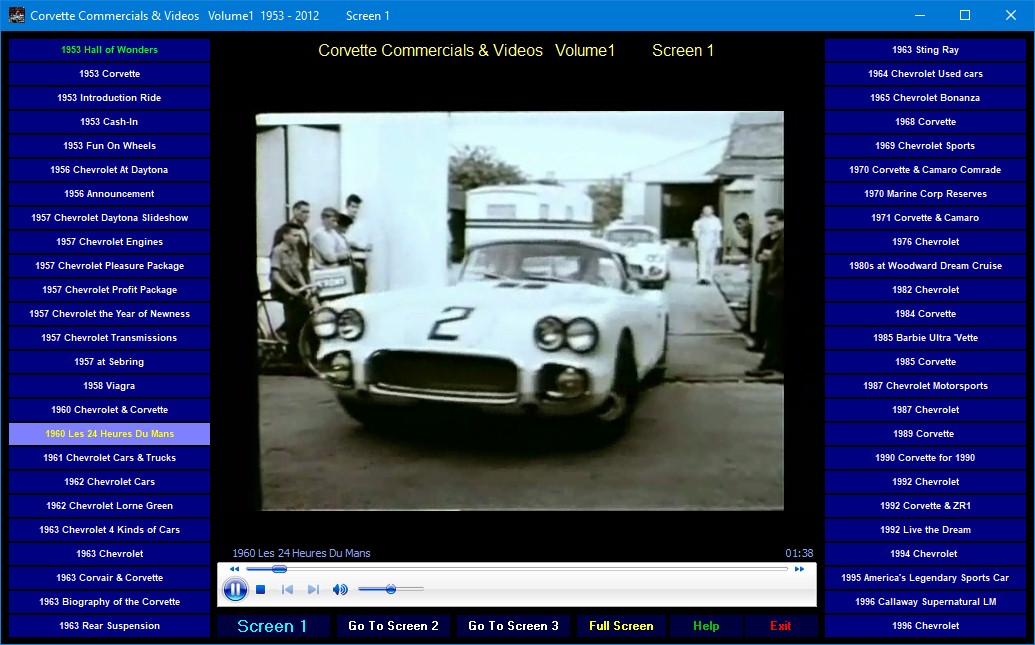The height and width of the screenshot is (645, 1035).
Task: Click the now-playing title above the seek bar
Action: (x=301, y=553)
